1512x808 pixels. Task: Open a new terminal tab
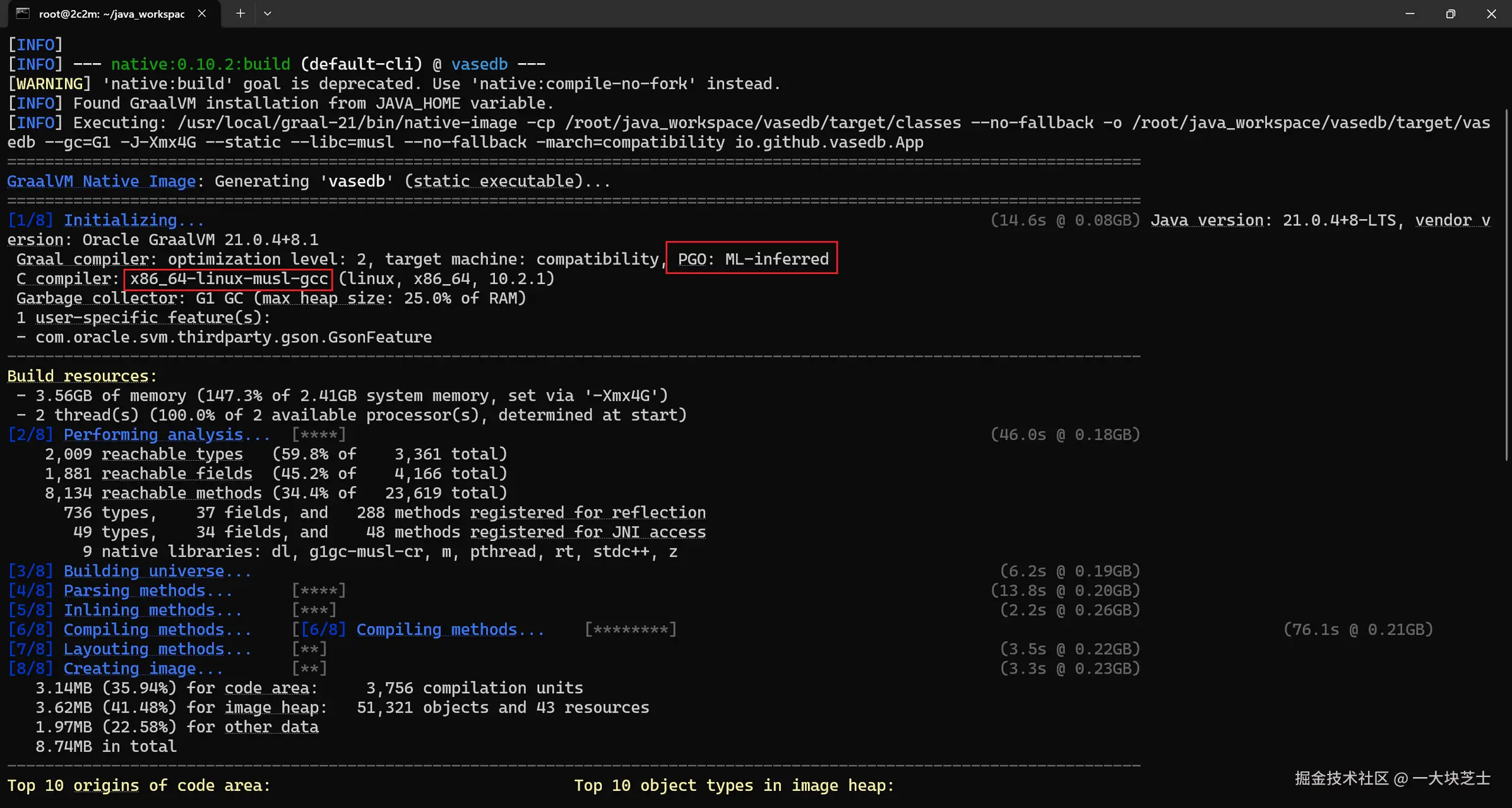click(x=240, y=13)
